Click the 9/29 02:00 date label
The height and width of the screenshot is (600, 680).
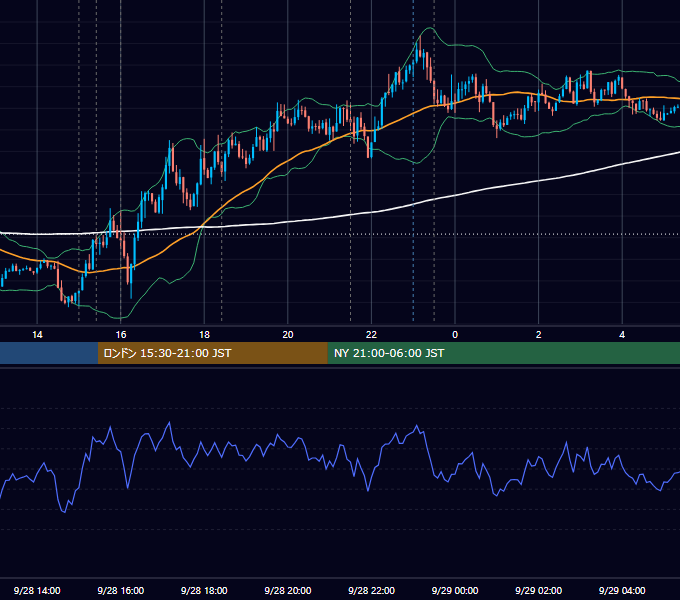pos(539,590)
